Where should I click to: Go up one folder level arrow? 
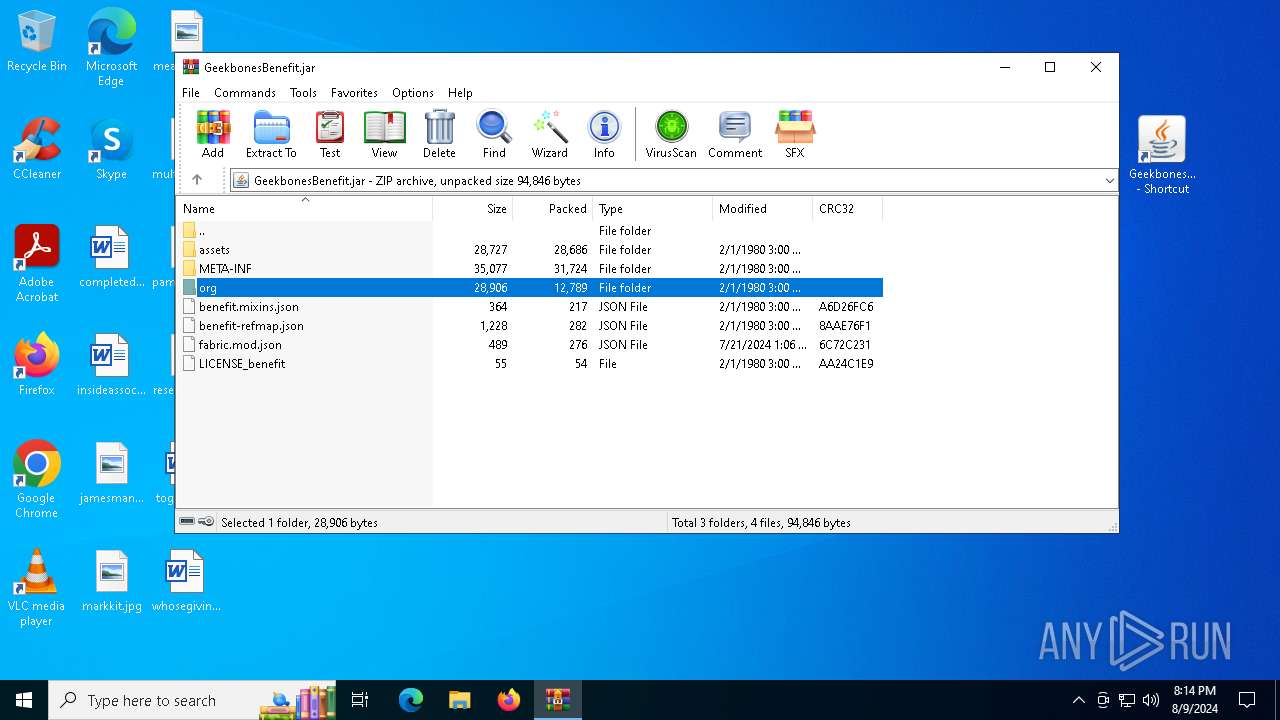pos(197,180)
